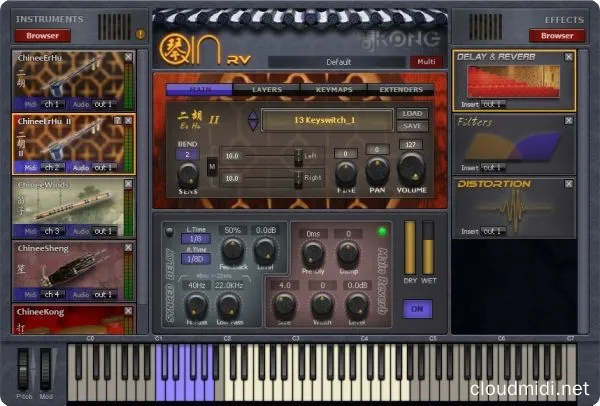Click the Pitch wheel

[23, 369]
